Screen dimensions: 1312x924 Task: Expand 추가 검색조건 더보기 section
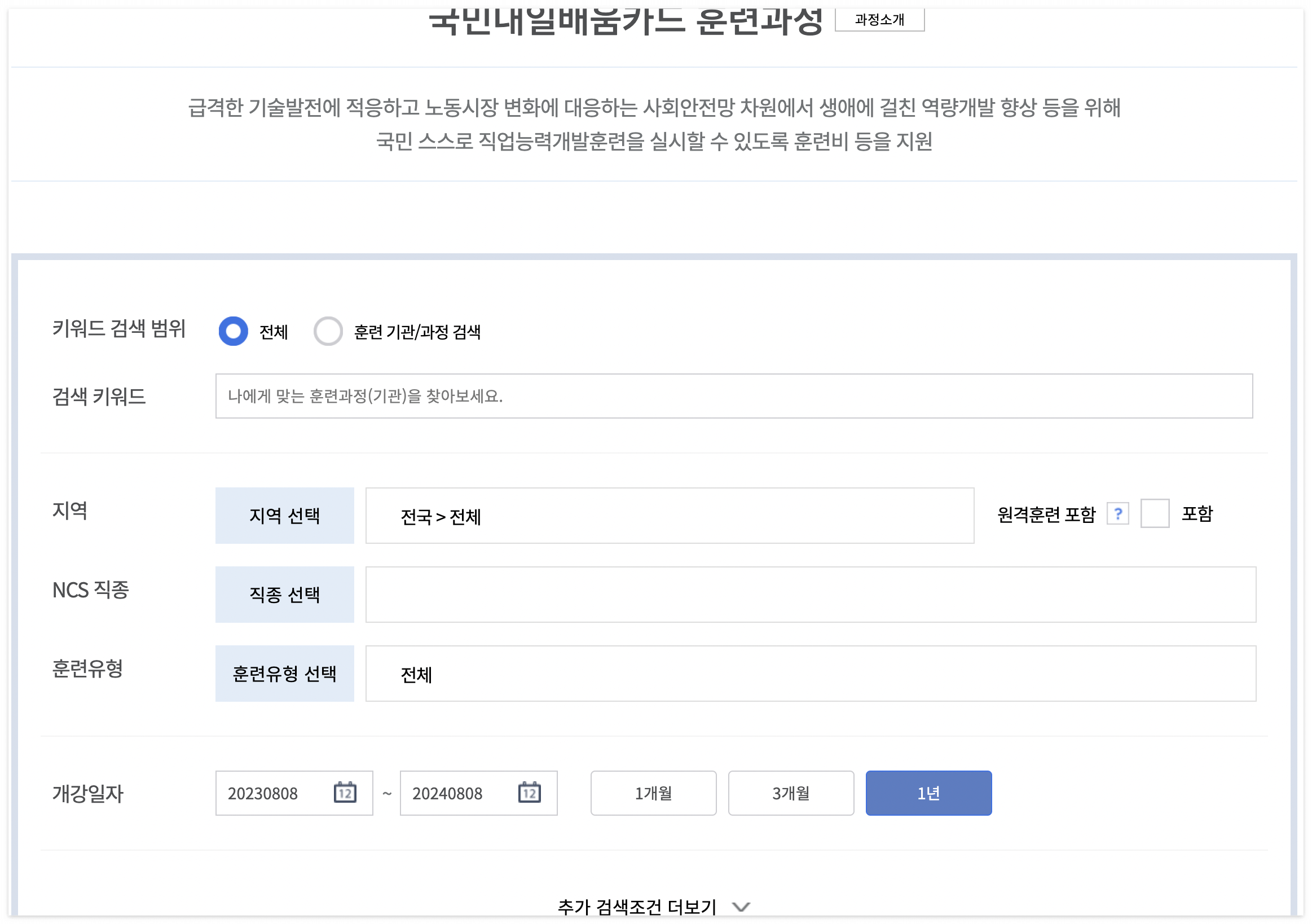click(x=651, y=907)
